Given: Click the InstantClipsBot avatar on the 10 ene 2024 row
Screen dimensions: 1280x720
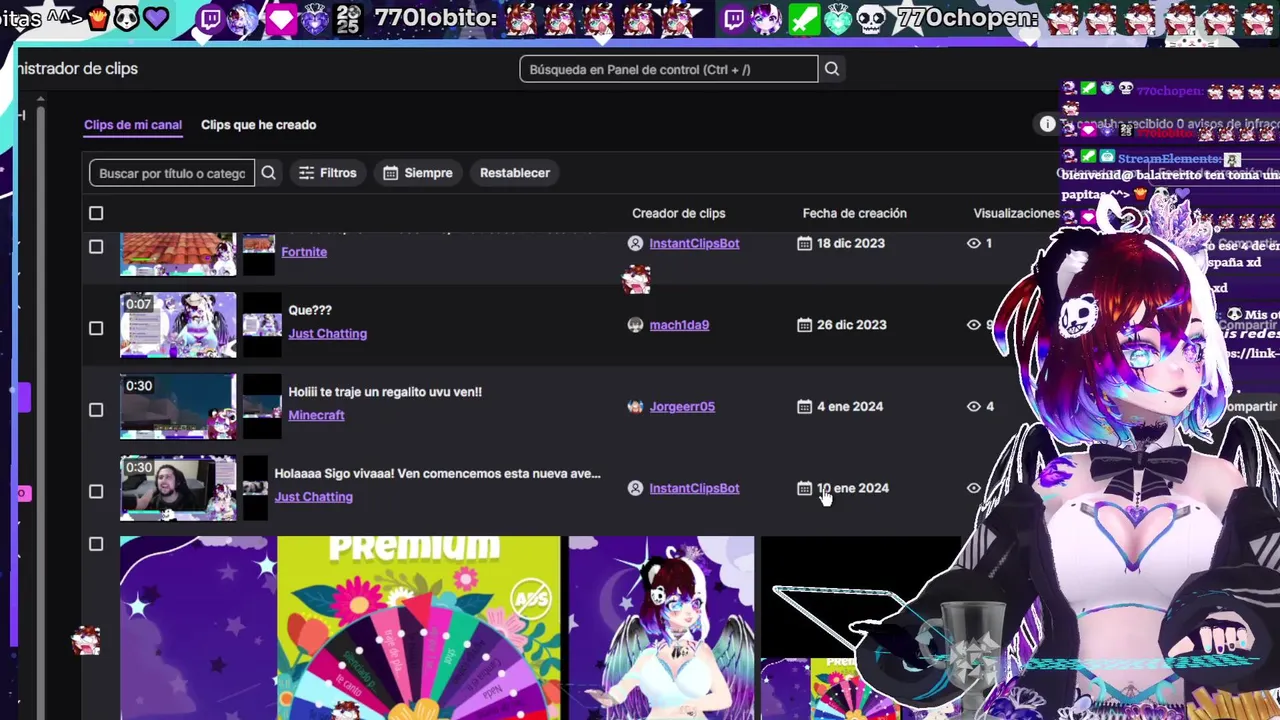Looking at the screenshot, I should 635,488.
